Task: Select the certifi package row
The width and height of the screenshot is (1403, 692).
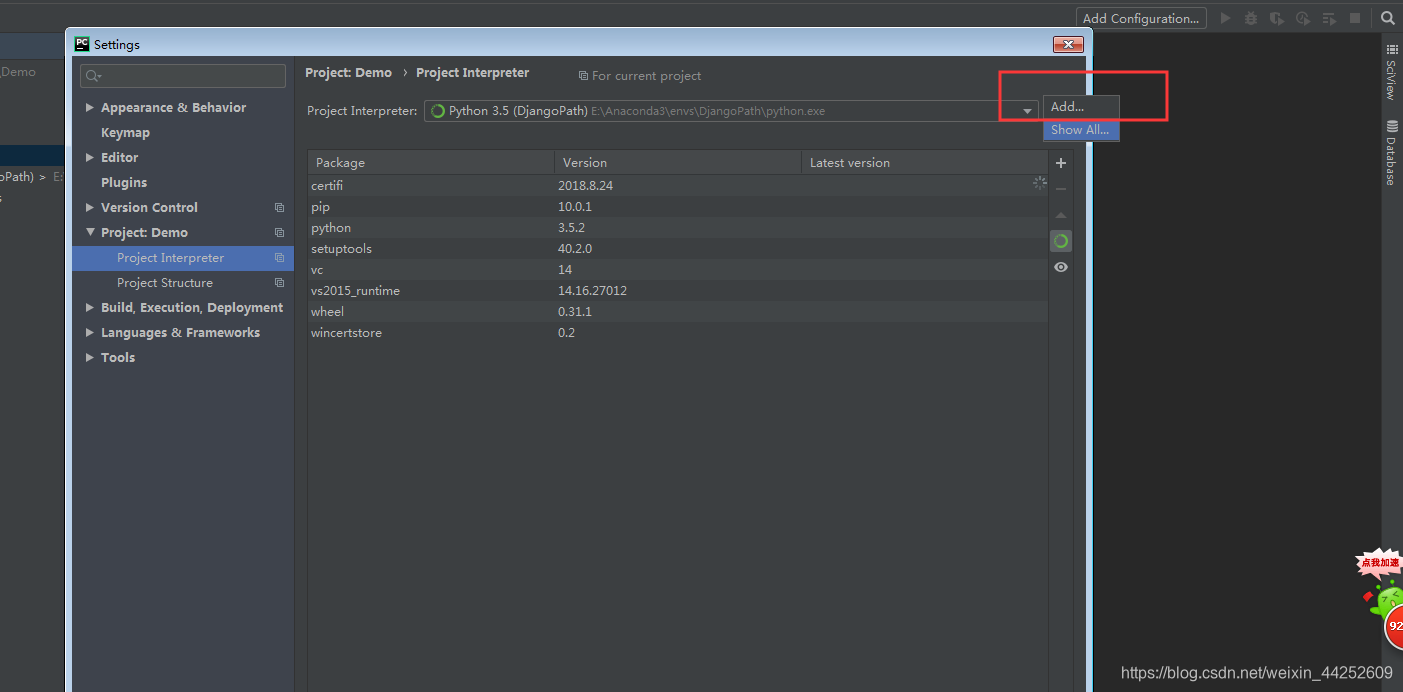Action: coord(677,186)
